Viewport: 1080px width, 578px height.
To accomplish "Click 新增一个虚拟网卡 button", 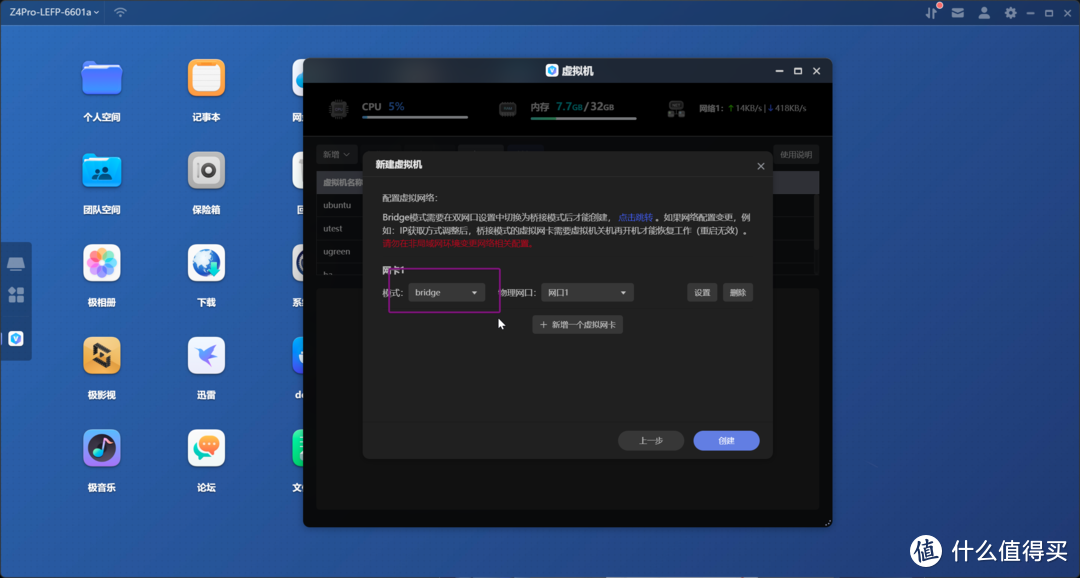I will pyautogui.click(x=578, y=325).
